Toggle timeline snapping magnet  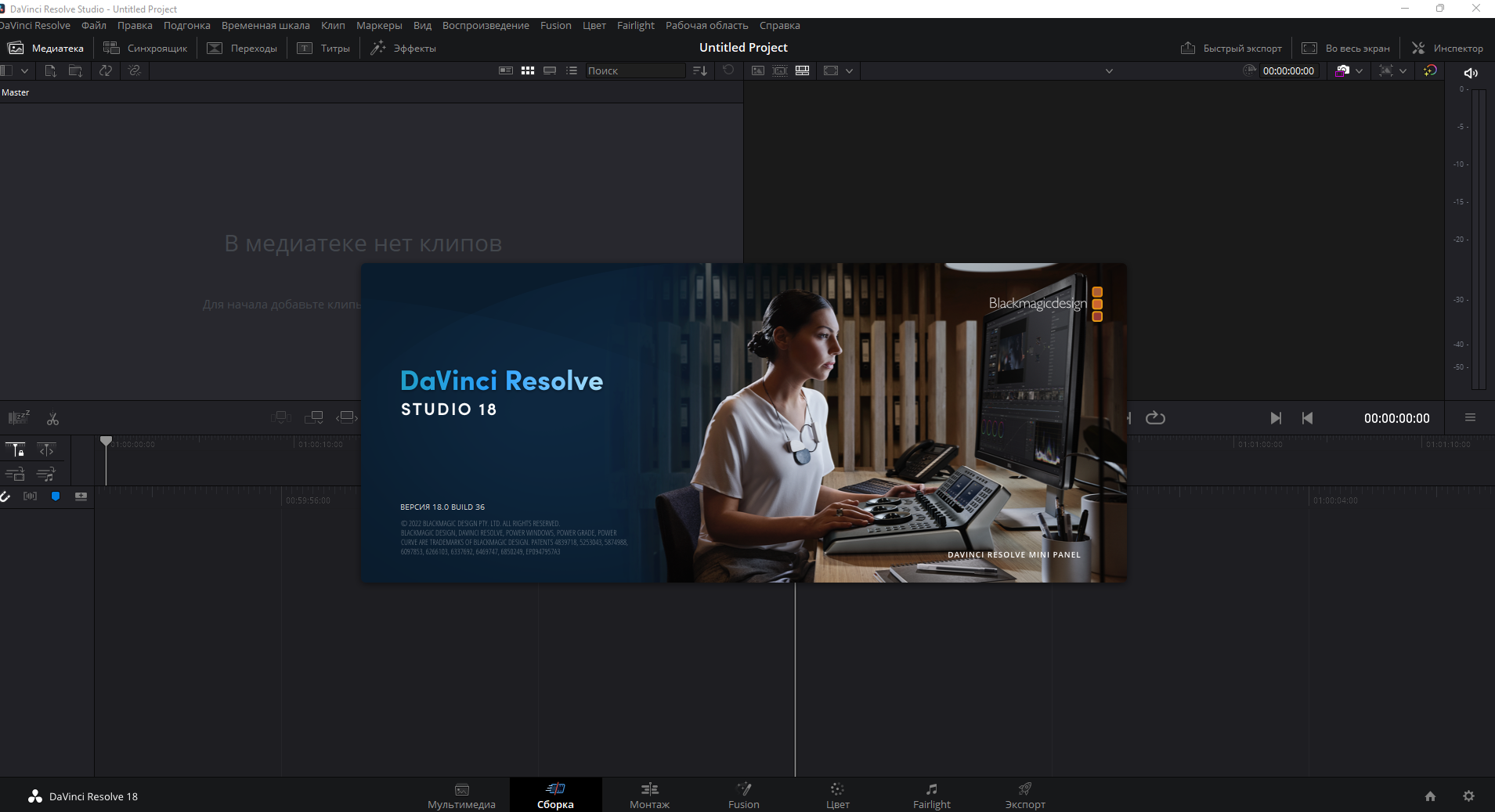[x=5, y=496]
